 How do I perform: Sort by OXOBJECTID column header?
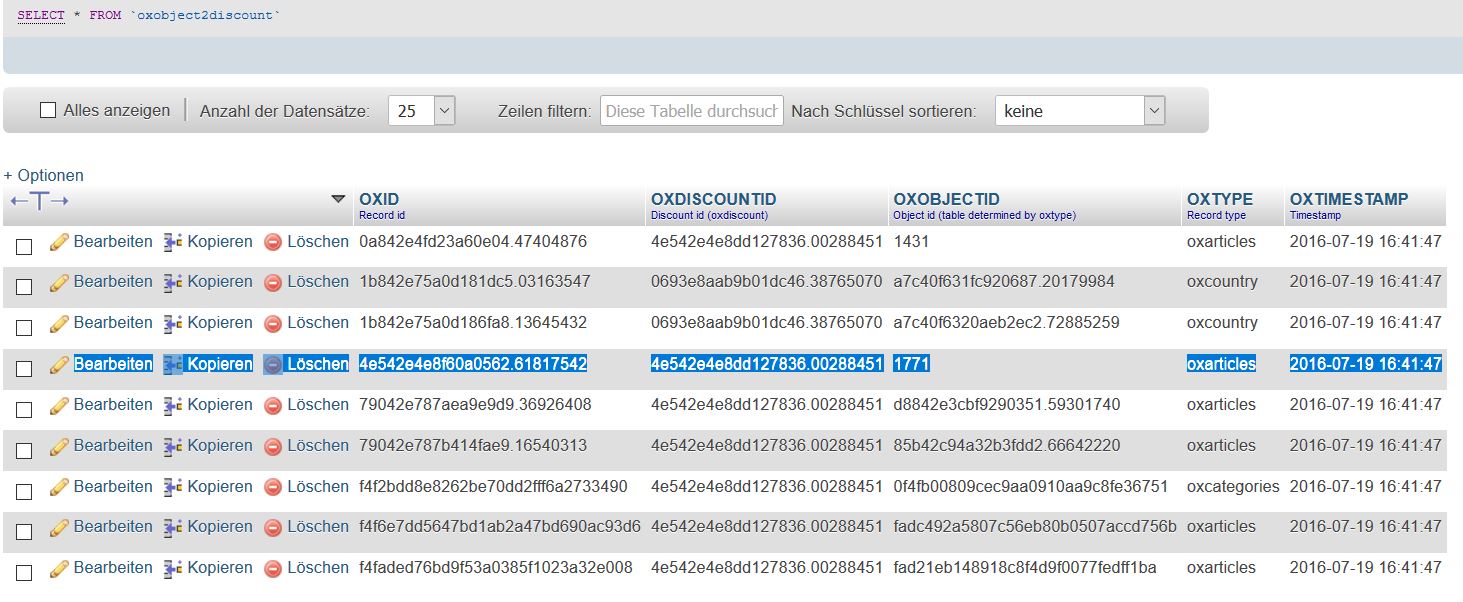(946, 199)
